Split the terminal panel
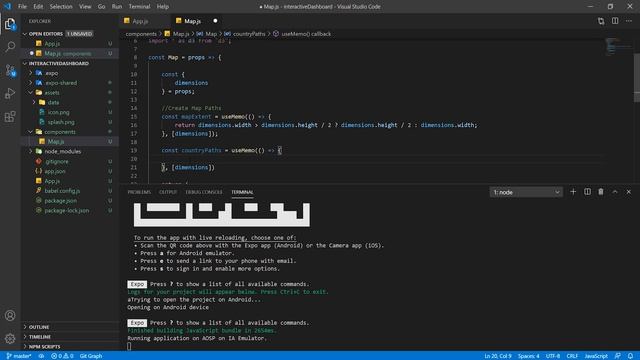 (x=587, y=192)
